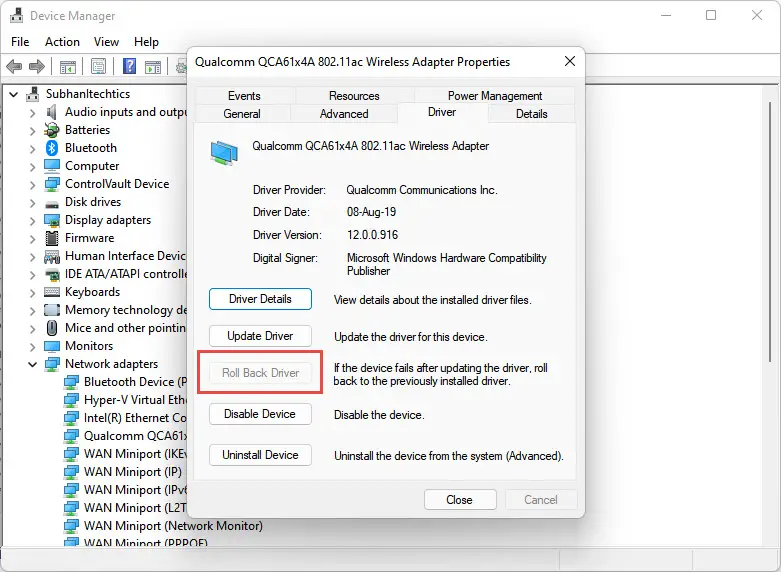781x572 pixels.
Task: Close Properties dialog with the X button
Action: 570,61
